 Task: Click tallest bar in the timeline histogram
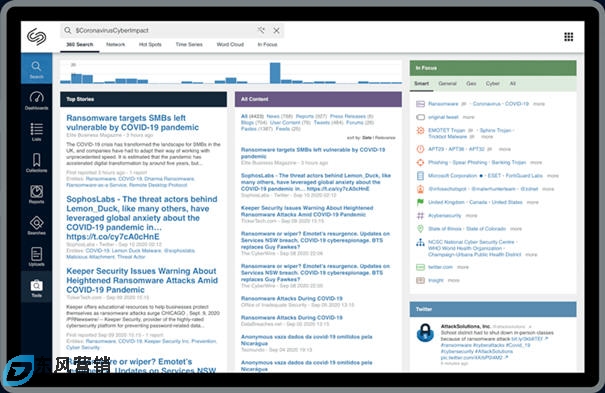point(275,73)
